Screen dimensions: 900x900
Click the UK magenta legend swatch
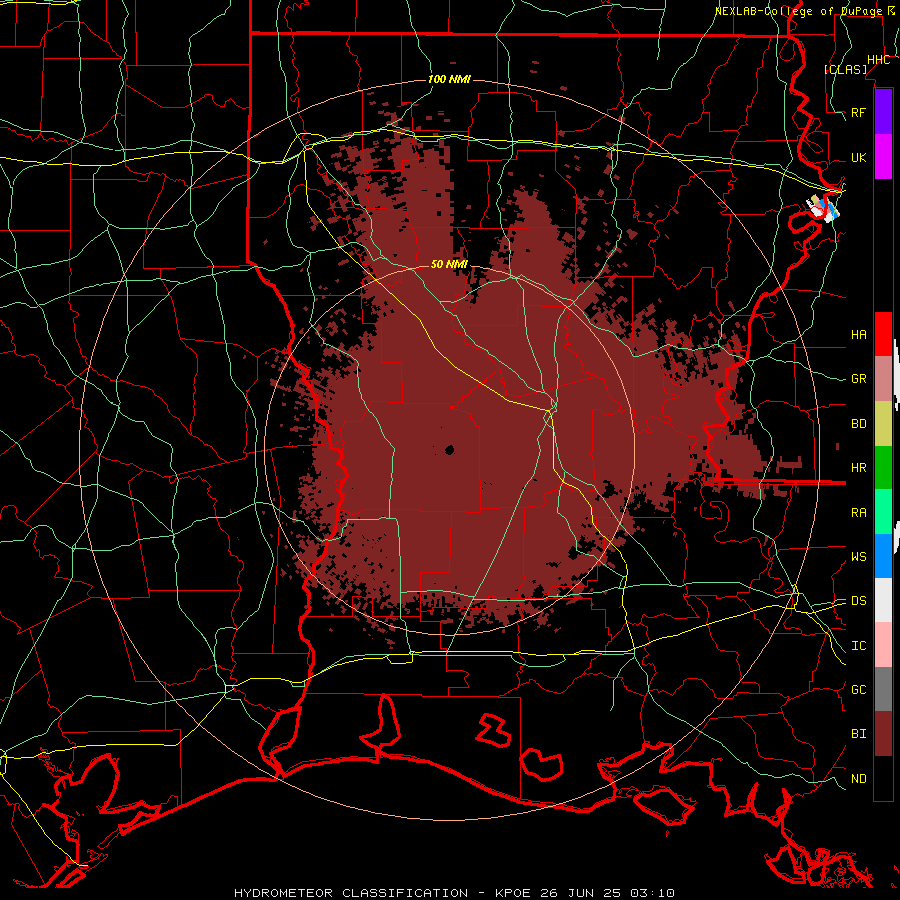(883, 157)
